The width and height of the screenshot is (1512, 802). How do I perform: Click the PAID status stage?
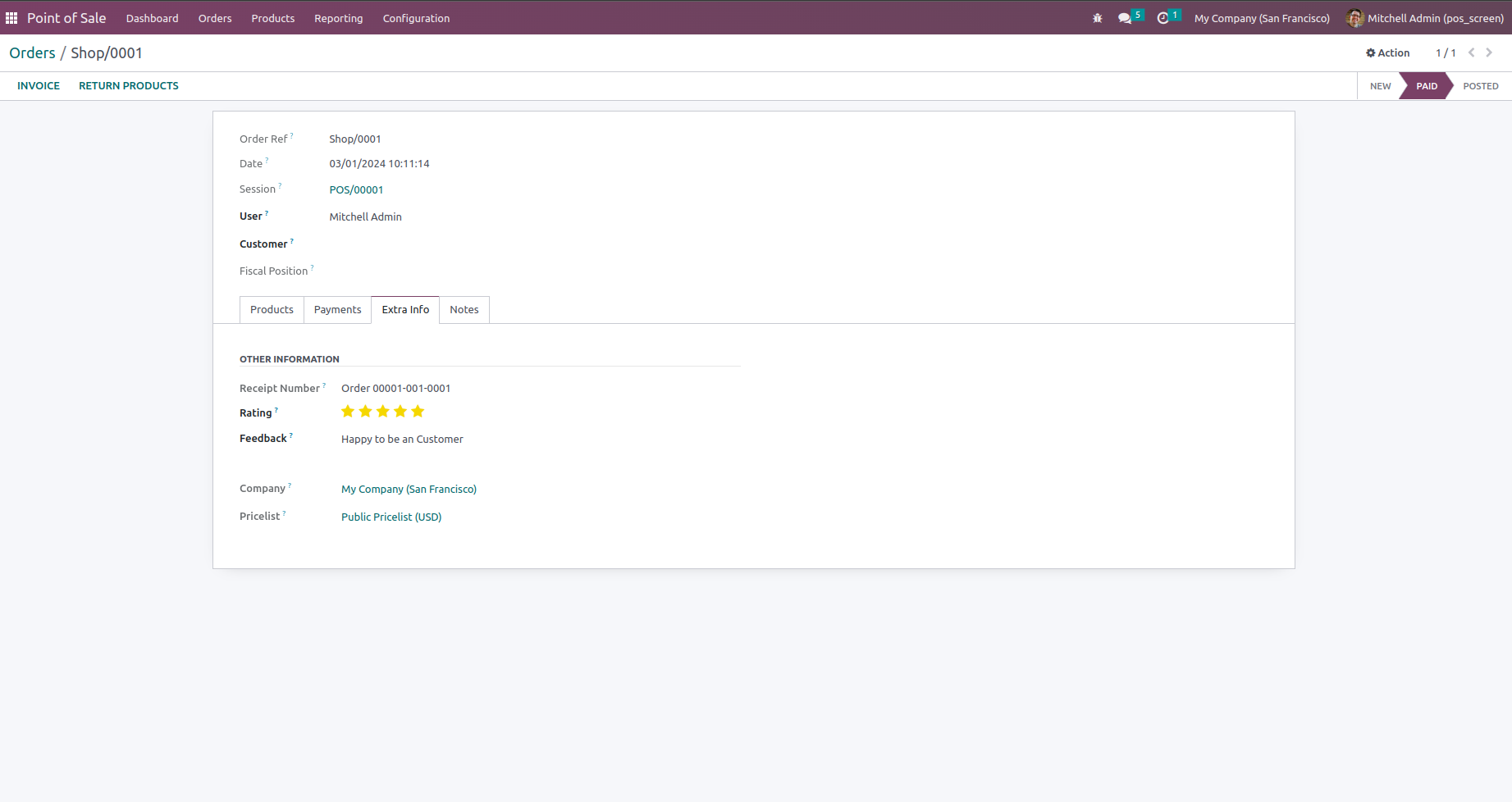(x=1426, y=86)
